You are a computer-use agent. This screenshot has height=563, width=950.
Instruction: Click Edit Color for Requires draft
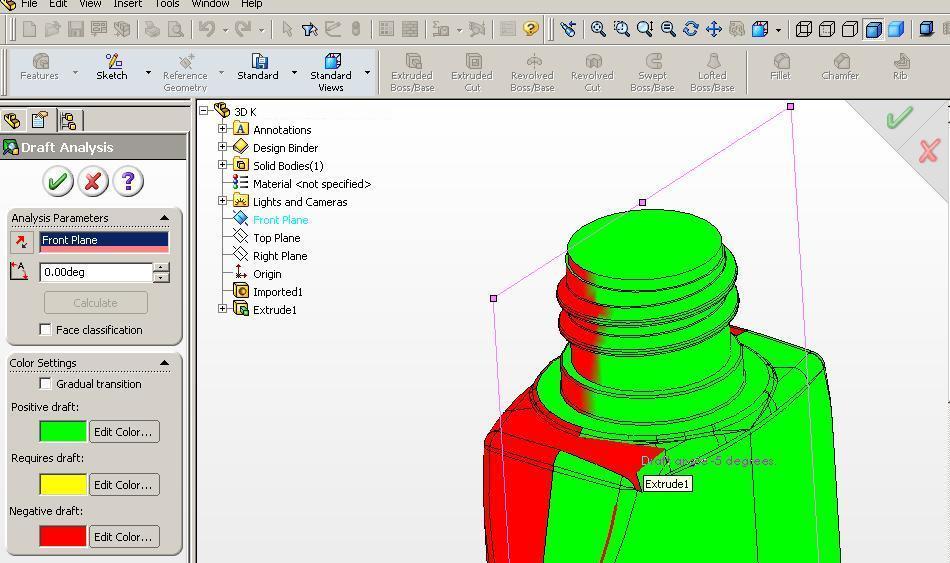click(x=124, y=485)
